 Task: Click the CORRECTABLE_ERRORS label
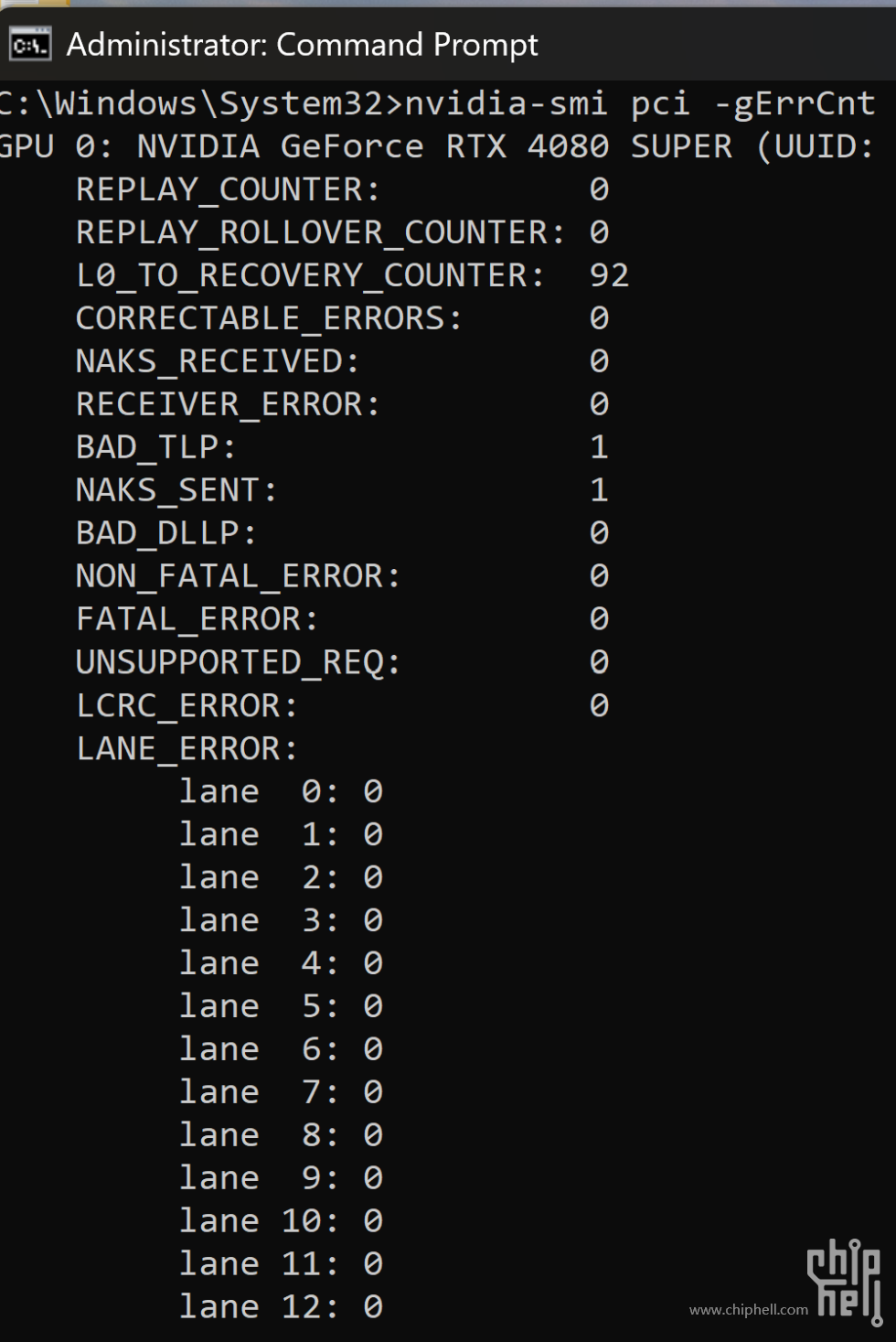269,318
